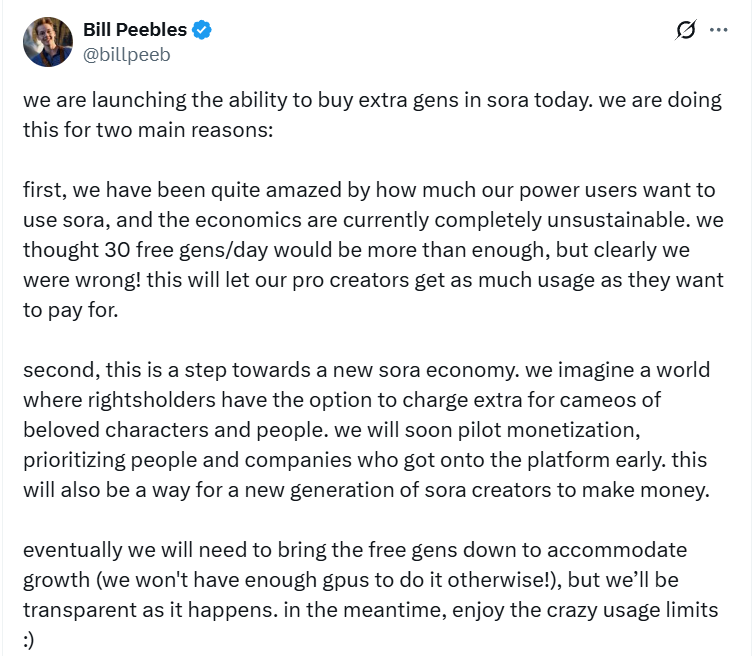Click the smiley ":)" at the tweet's end
755x656 pixels.
point(29,637)
